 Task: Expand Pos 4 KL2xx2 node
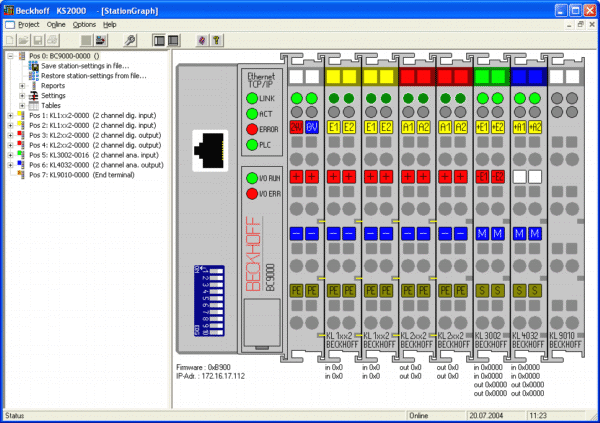tap(10, 145)
